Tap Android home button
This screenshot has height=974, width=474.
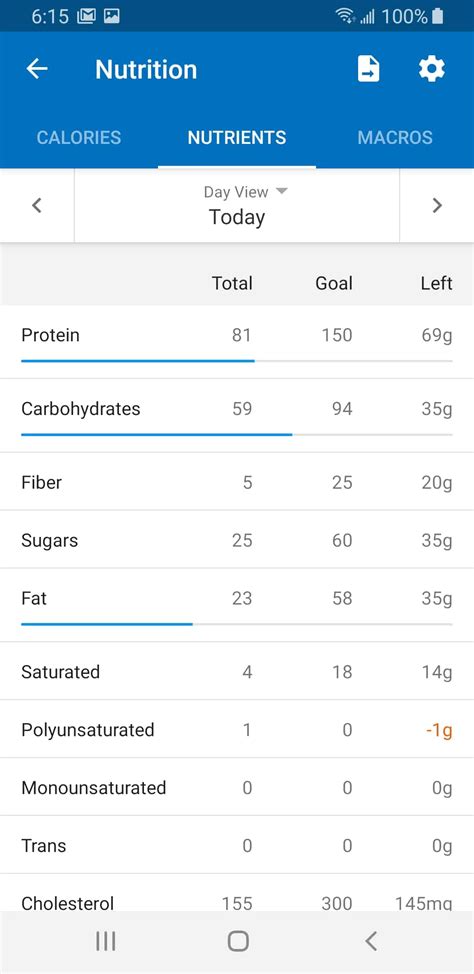pos(238,942)
